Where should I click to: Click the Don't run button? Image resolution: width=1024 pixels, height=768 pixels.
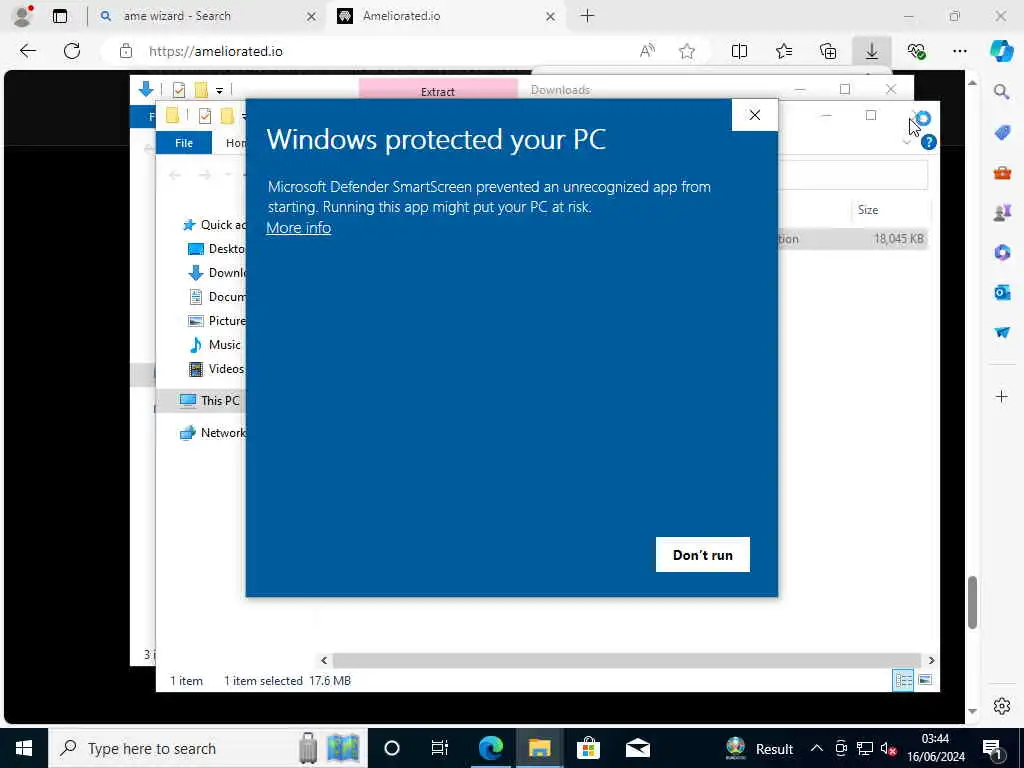coord(703,554)
